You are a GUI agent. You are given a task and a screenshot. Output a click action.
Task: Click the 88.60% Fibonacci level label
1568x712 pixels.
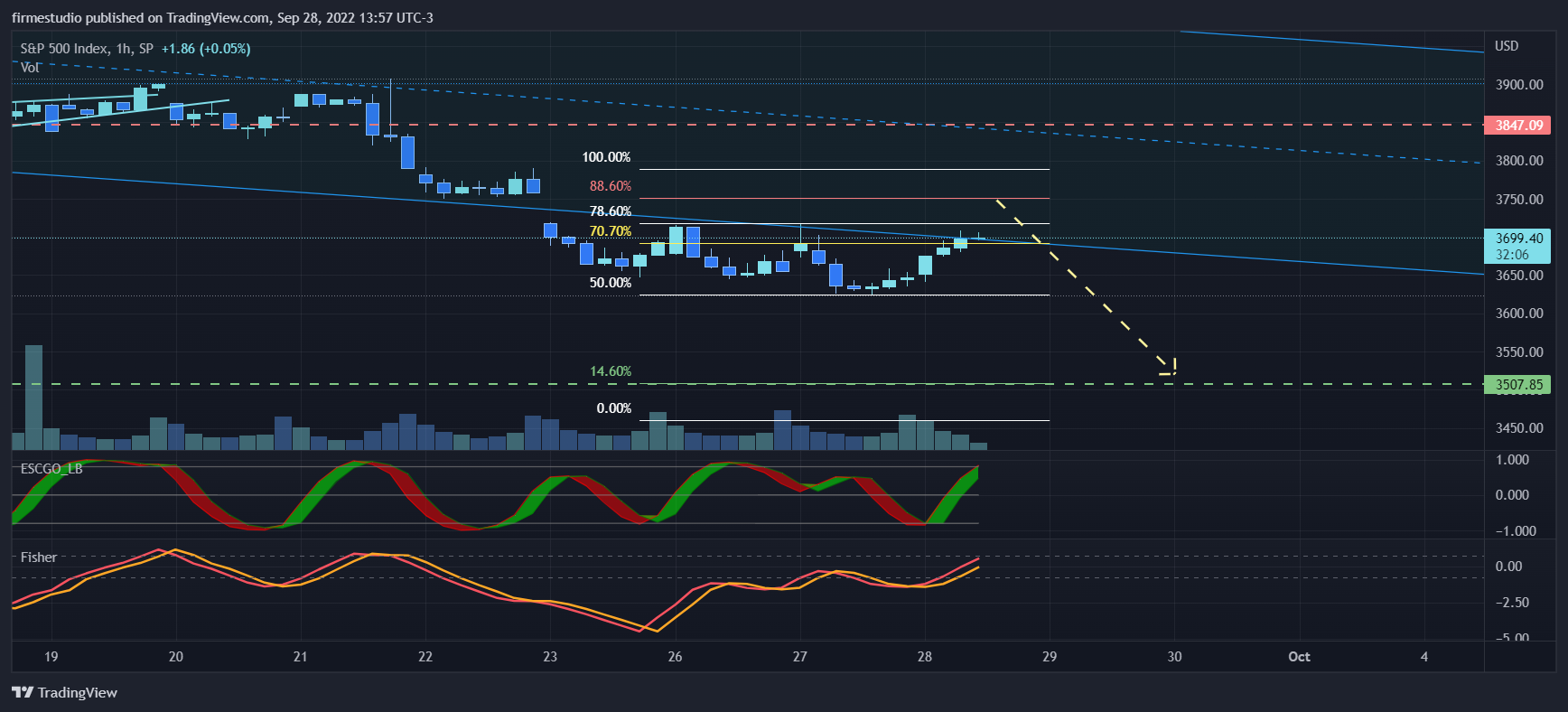pyautogui.click(x=611, y=186)
